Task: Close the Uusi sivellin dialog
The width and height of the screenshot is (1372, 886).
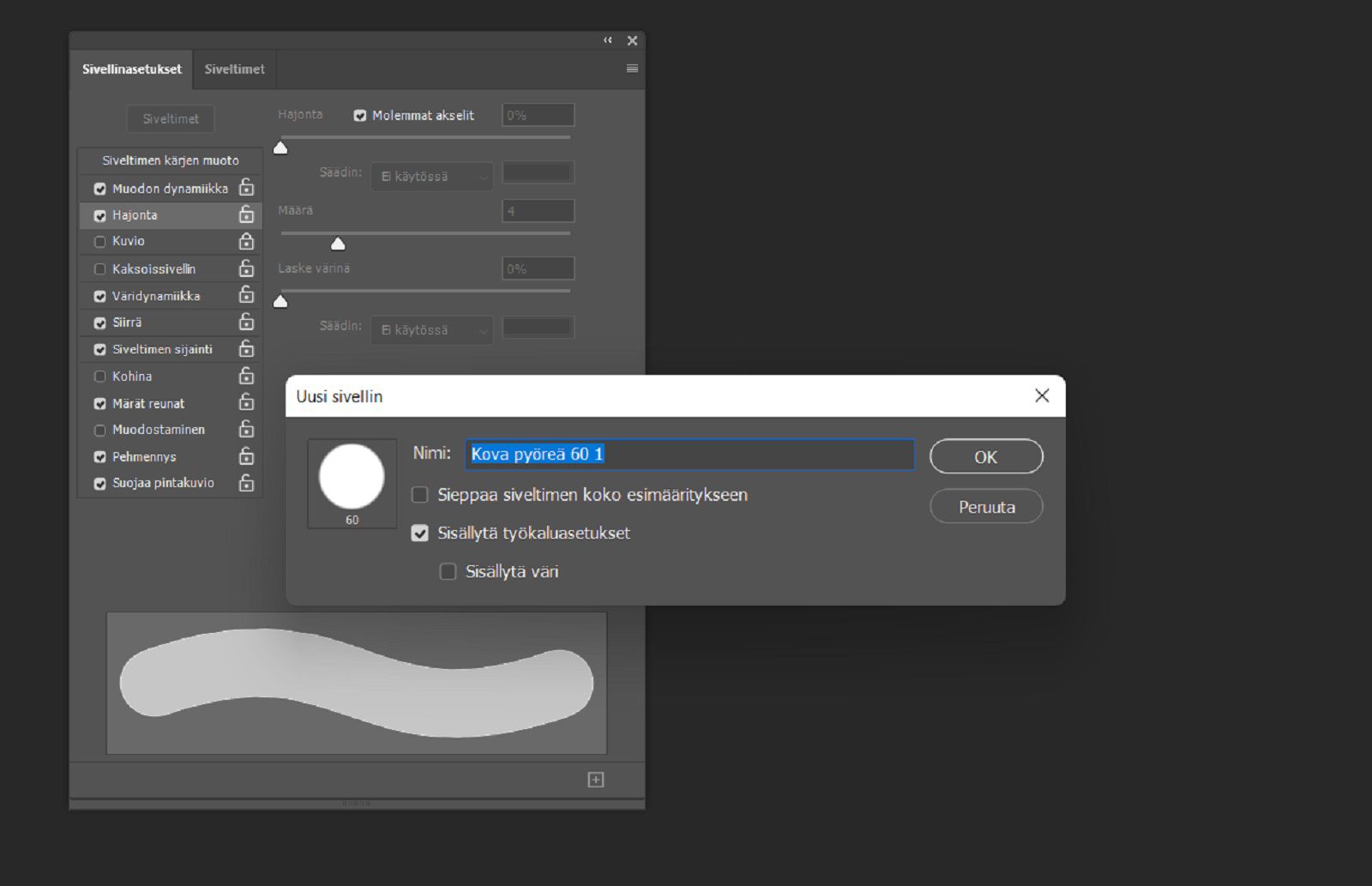Action: [1042, 395]
